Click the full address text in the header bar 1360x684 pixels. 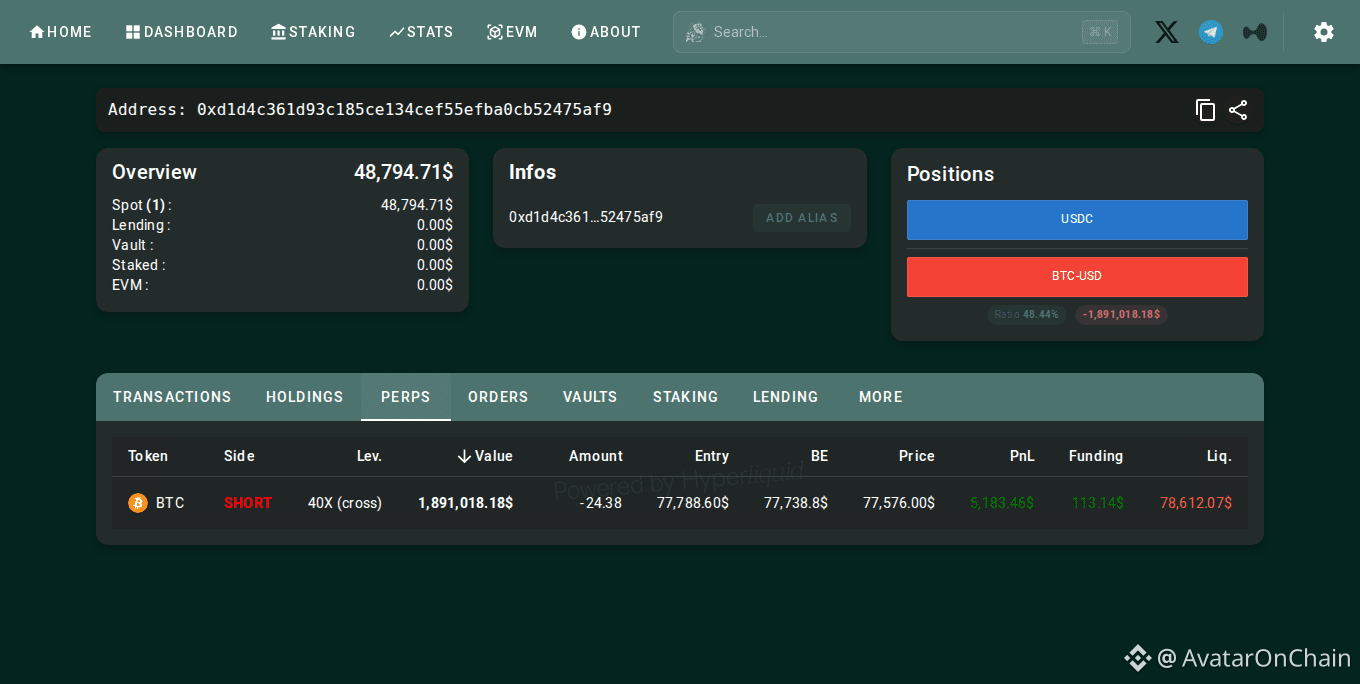[x=404, y=110]
